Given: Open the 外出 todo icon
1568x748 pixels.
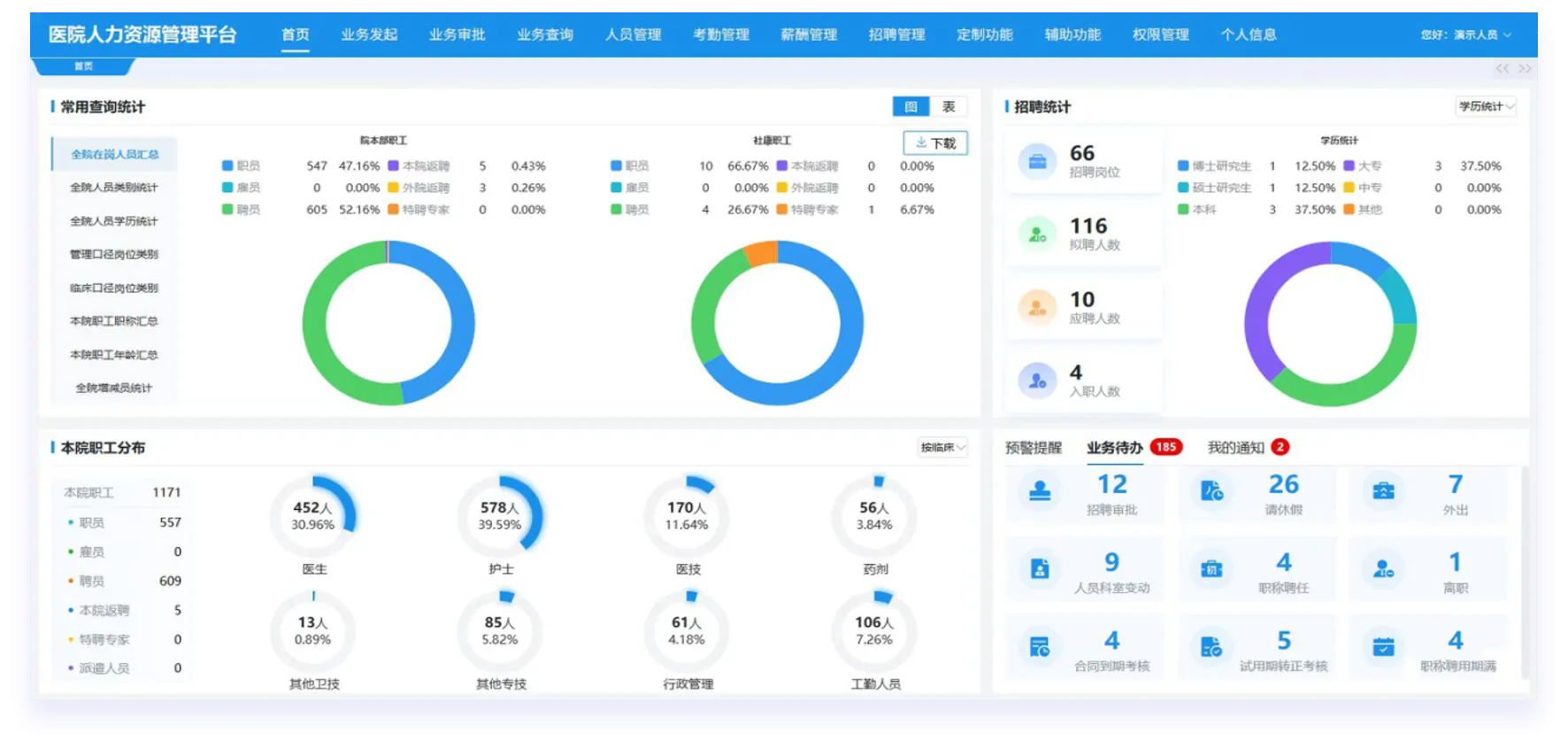Looking at the screenshot, I should 1383,491.
